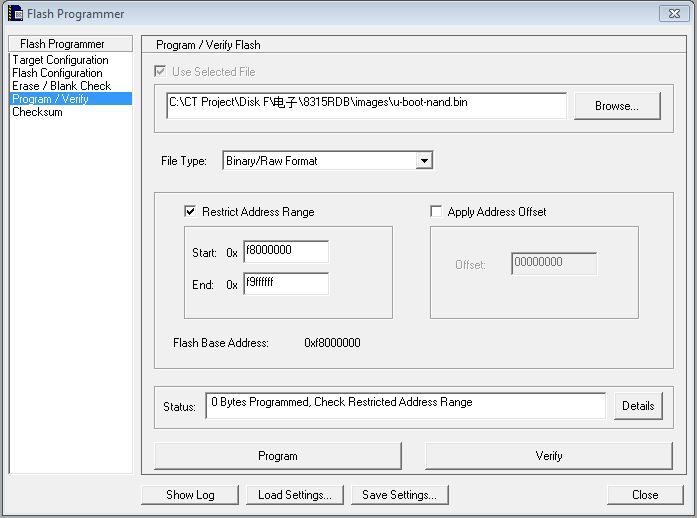The width and height of the screenshot is (697, 518).
Task: Click the Flash Programmer list header
Action: 71,44
